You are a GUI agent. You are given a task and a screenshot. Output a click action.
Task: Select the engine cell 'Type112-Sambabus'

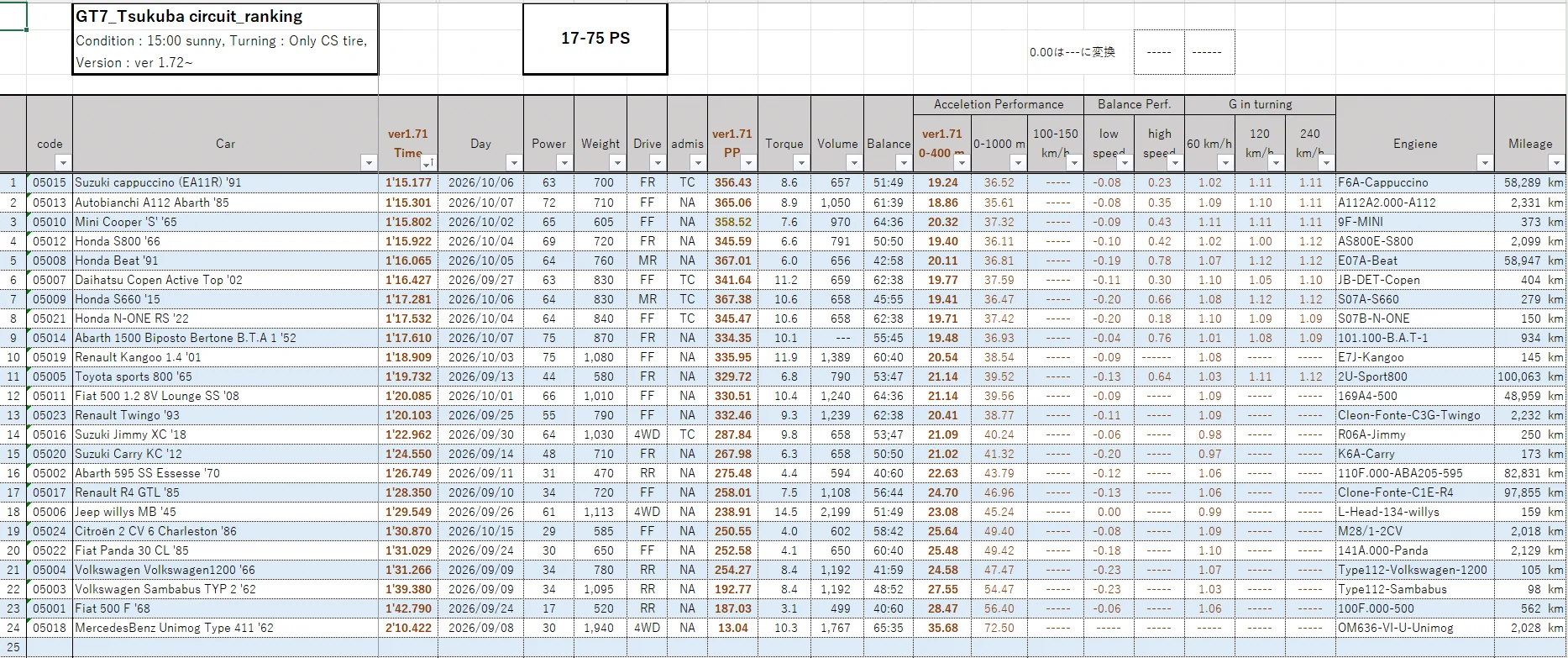pos(1415,589)
